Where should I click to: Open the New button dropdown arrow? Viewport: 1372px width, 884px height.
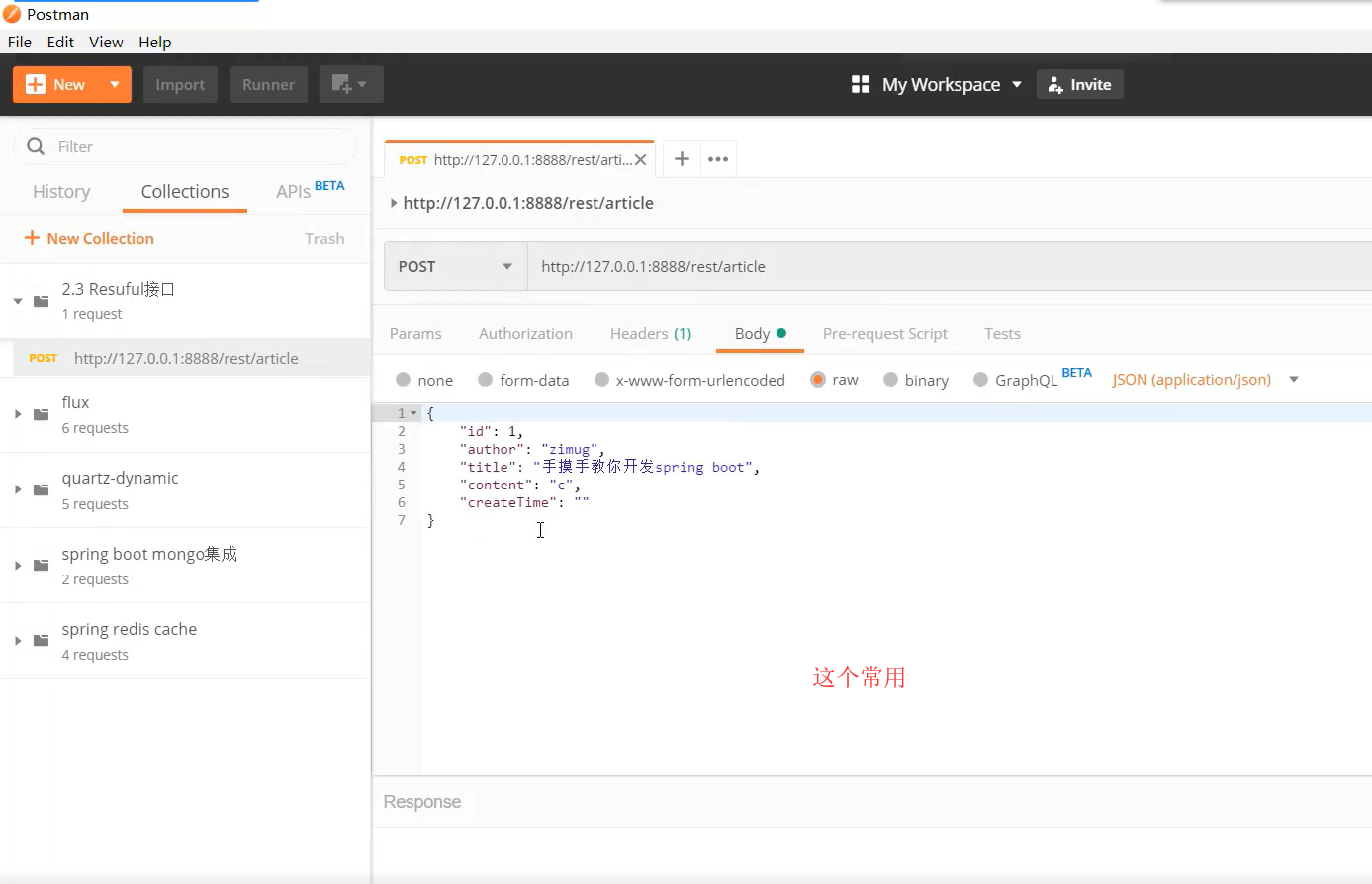pos(115,85)
